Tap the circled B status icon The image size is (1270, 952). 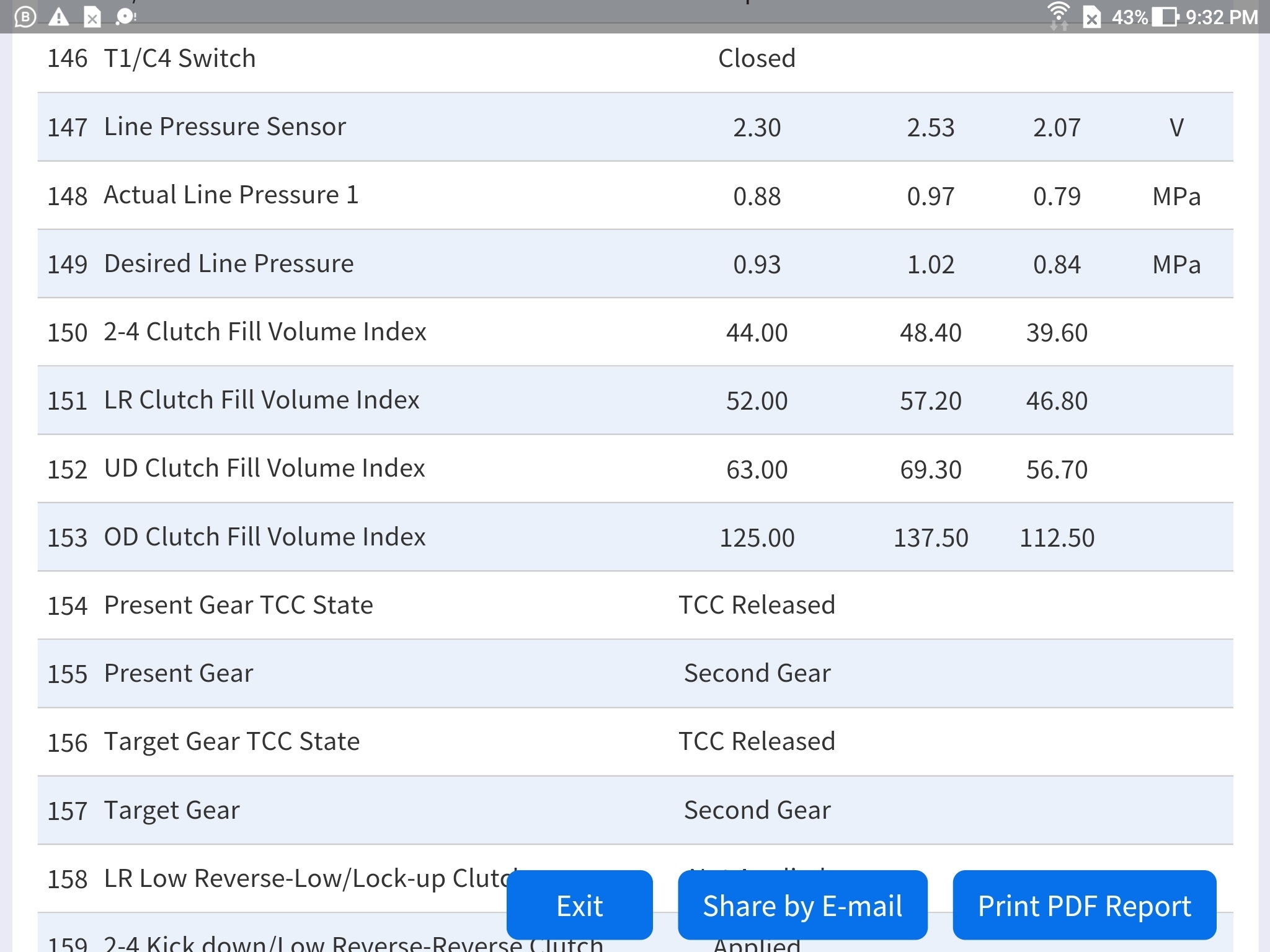25,17
